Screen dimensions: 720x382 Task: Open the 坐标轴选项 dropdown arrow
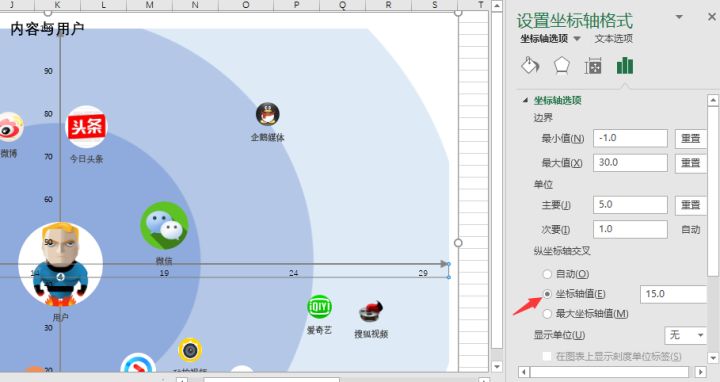tap(577, 39)
